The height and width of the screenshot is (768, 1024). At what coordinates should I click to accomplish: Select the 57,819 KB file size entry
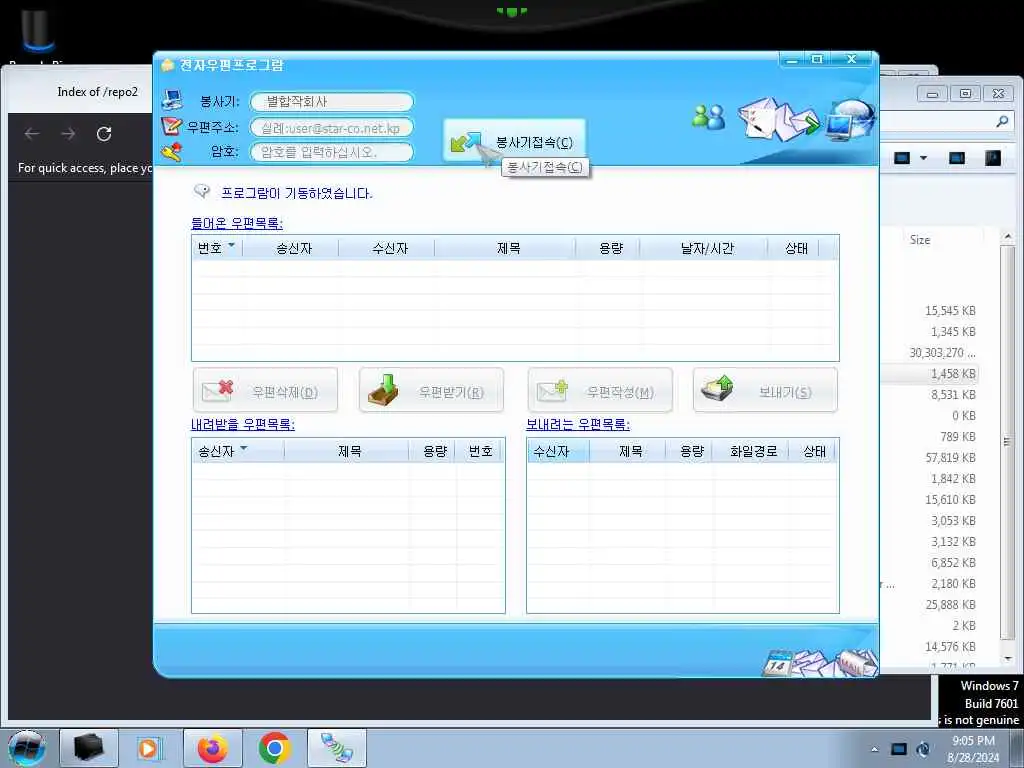point(950,458)
